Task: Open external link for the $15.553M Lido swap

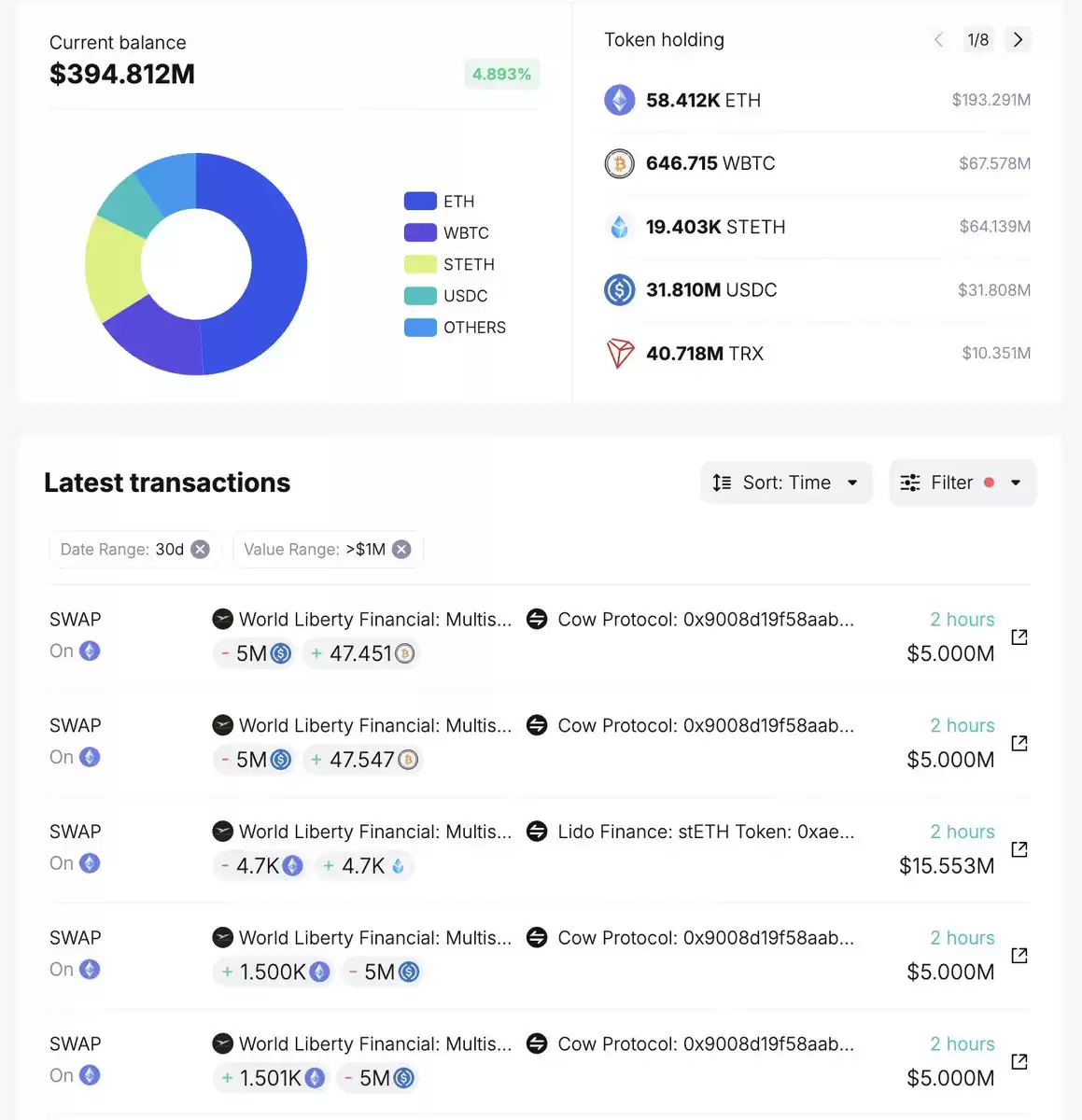Action: pos(1019,849)
